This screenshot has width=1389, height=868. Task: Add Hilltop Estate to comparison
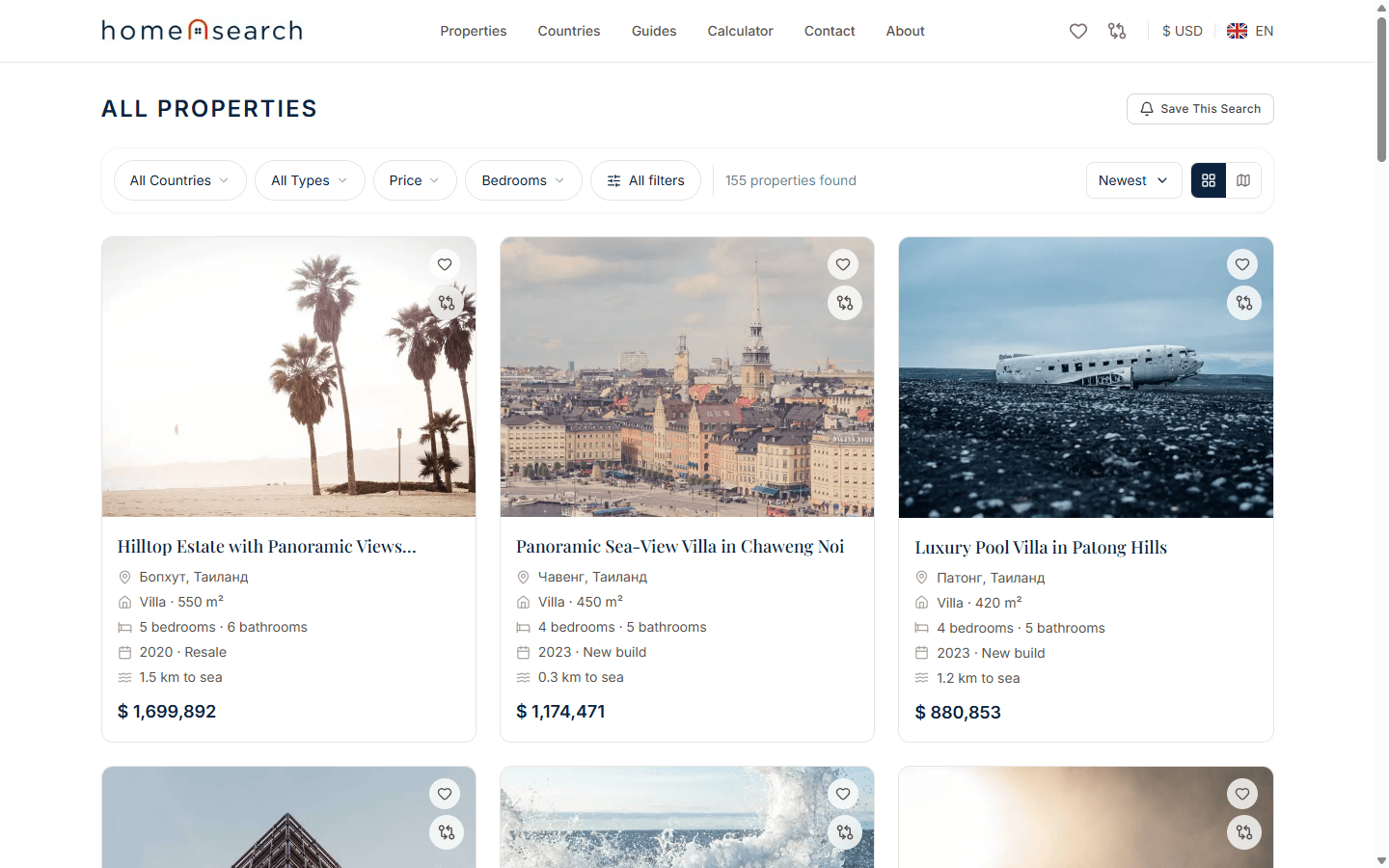(446, 303)
